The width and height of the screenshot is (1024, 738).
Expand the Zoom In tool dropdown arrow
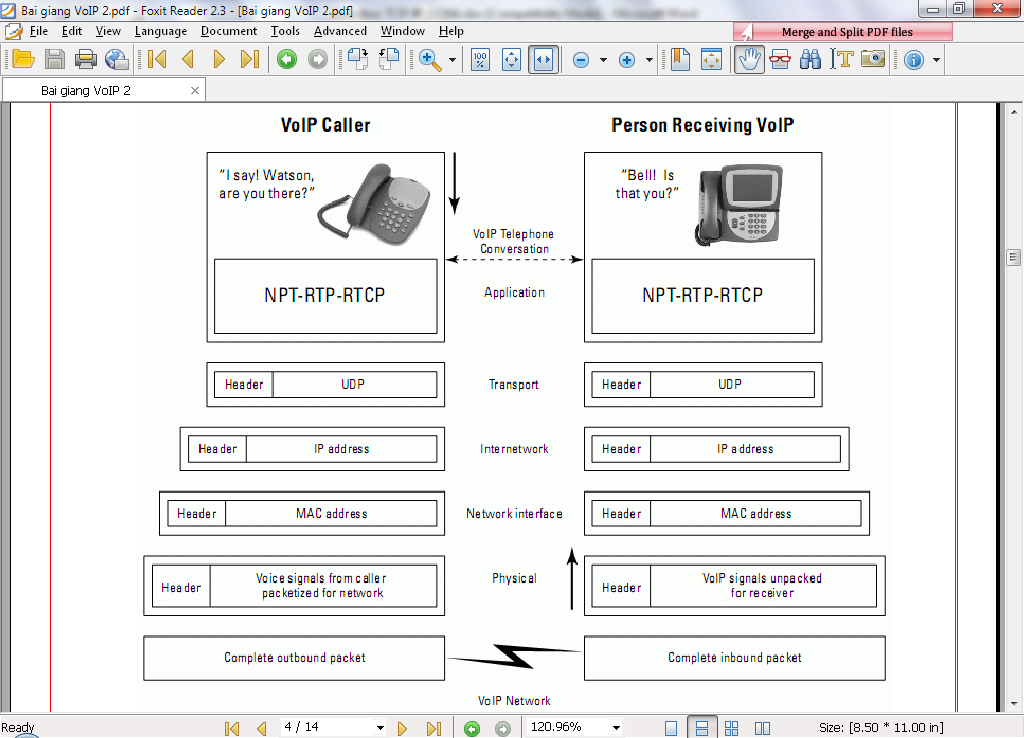(x=452, y=59)
